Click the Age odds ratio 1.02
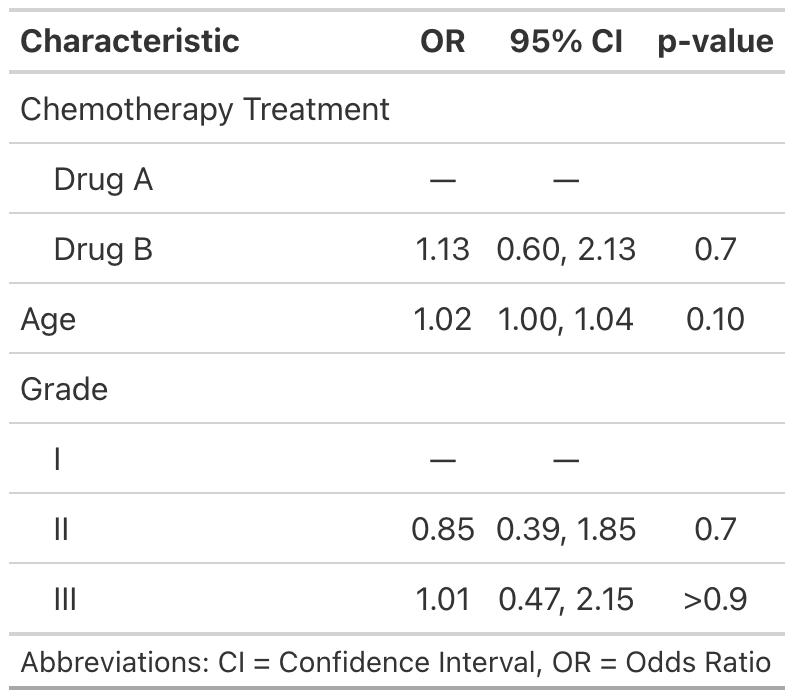This screenshot has width=794, height=698. point(442,319)
